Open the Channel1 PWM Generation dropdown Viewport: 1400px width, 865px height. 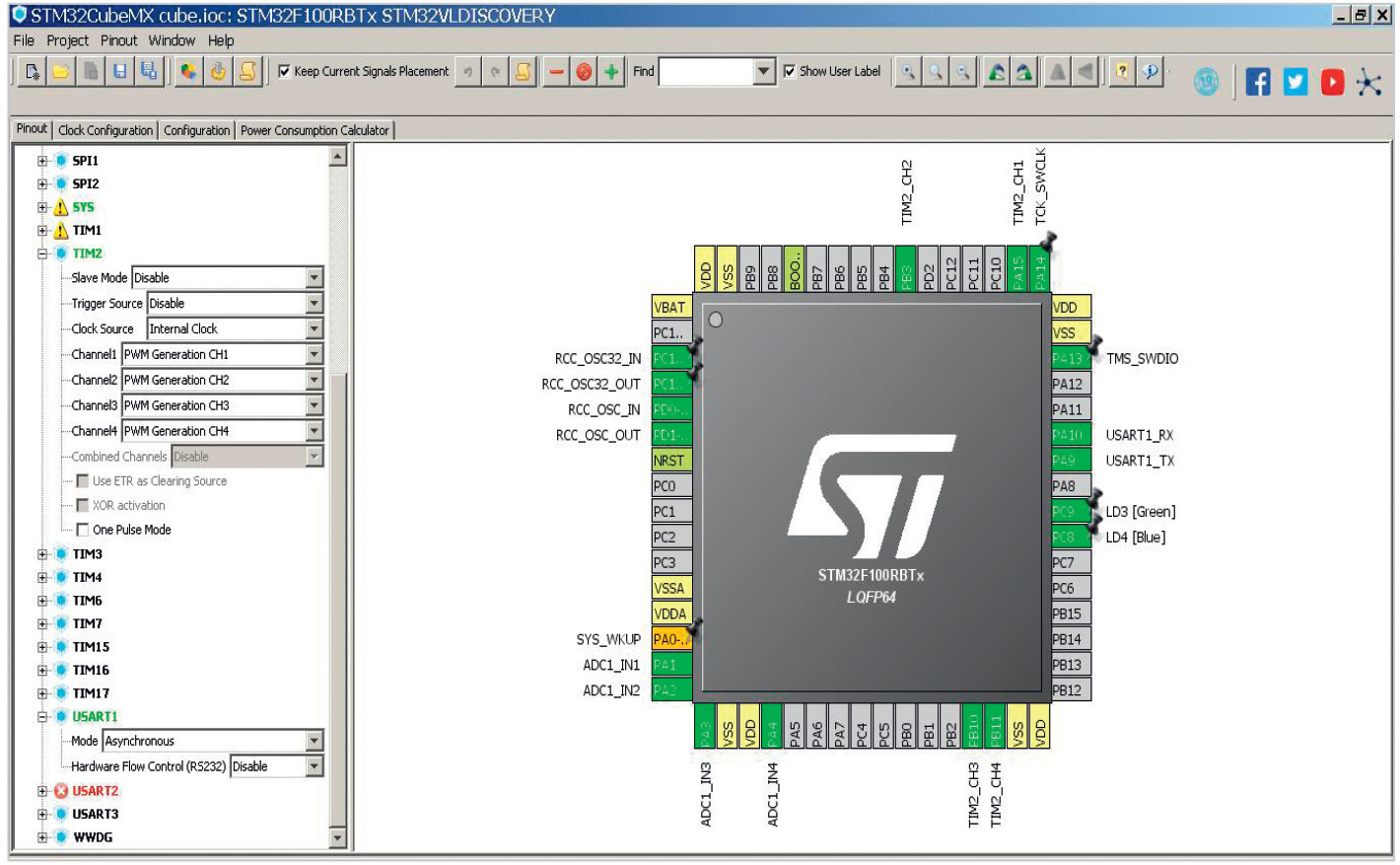point(223,355)
